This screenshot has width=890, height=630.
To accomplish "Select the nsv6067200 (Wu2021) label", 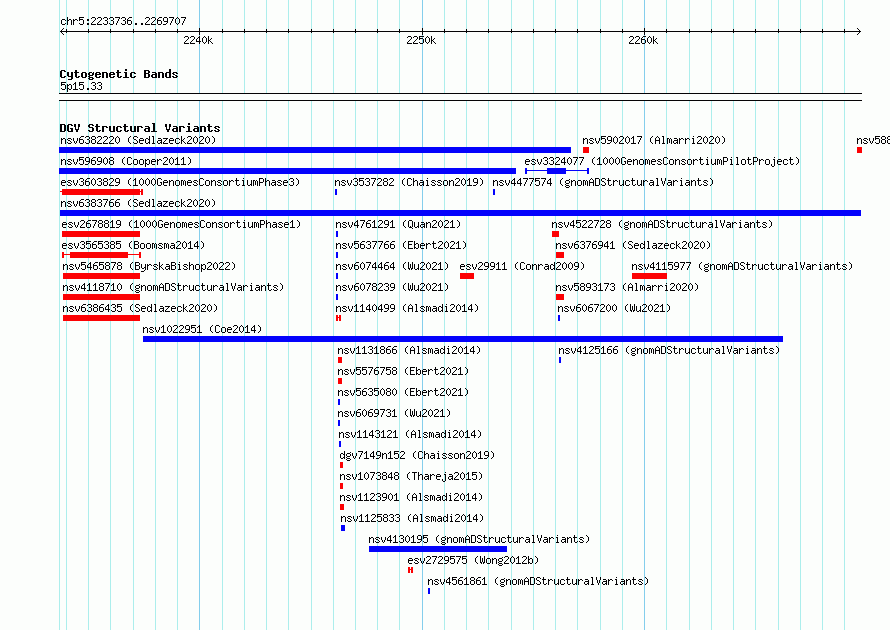I will (x=614, y=308).
